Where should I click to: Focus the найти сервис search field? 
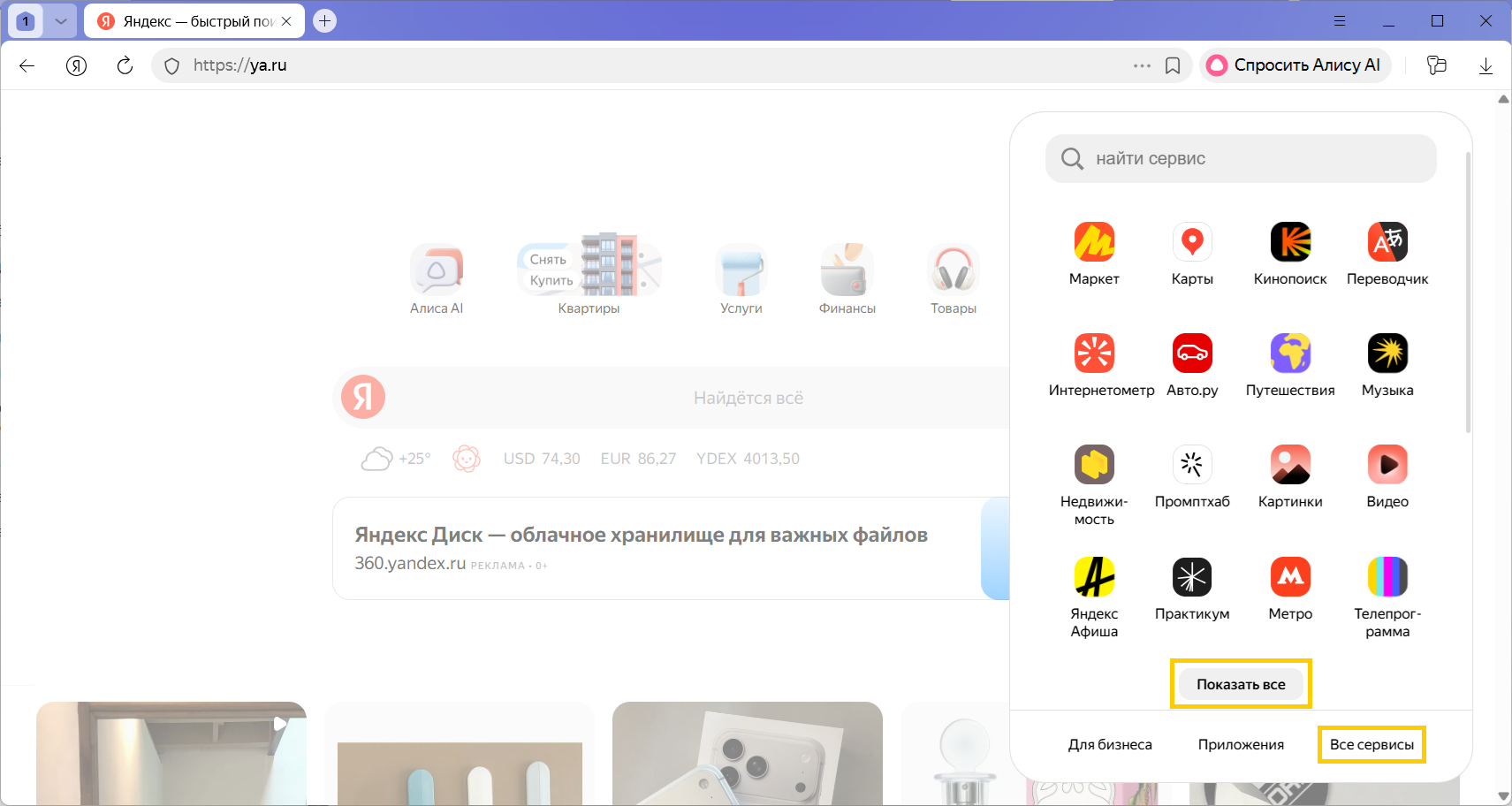(1241, 159)
